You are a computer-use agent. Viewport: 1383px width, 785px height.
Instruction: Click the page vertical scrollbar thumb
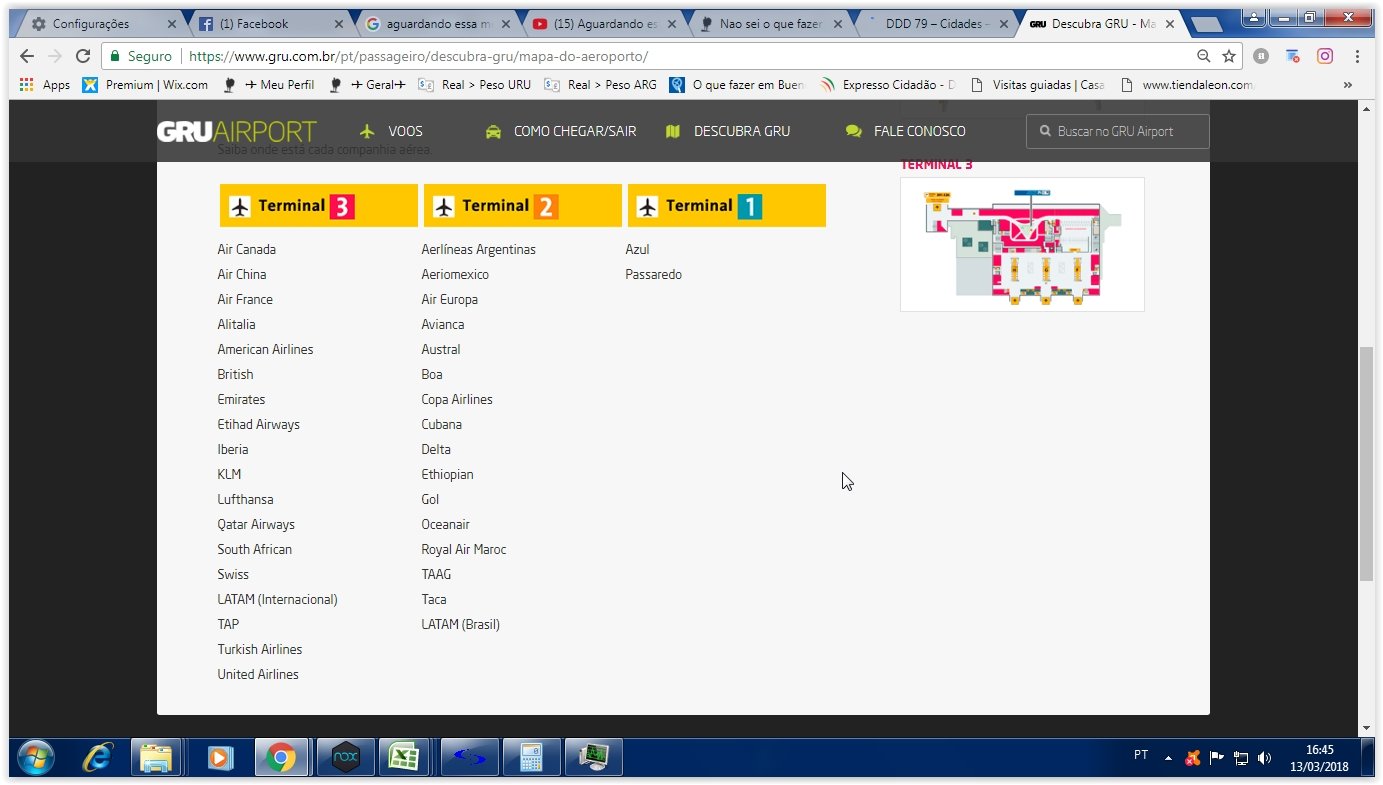click(1366, 464)
